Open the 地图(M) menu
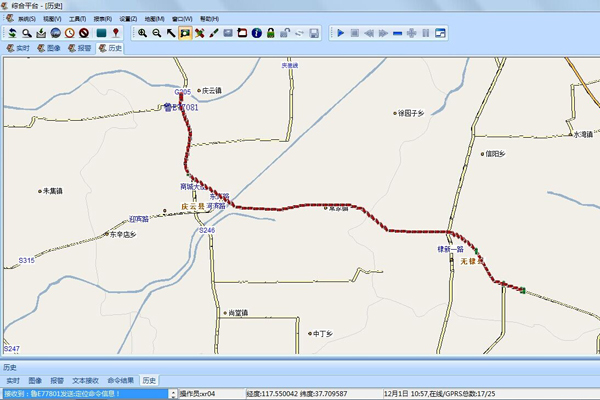The image size is (600, 400). pos(155,19)
